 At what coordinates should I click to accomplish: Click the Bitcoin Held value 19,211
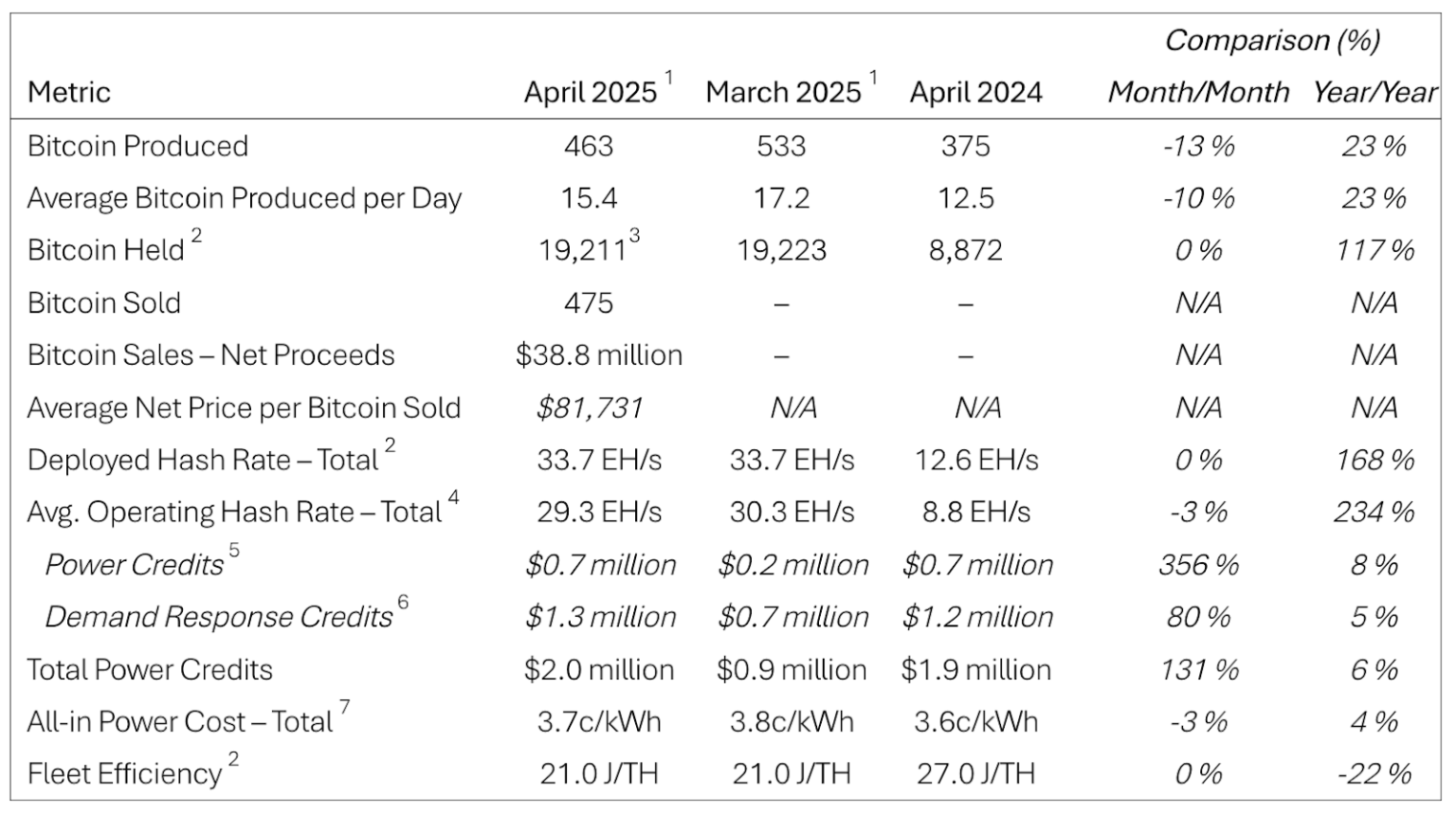click(582, 250)
